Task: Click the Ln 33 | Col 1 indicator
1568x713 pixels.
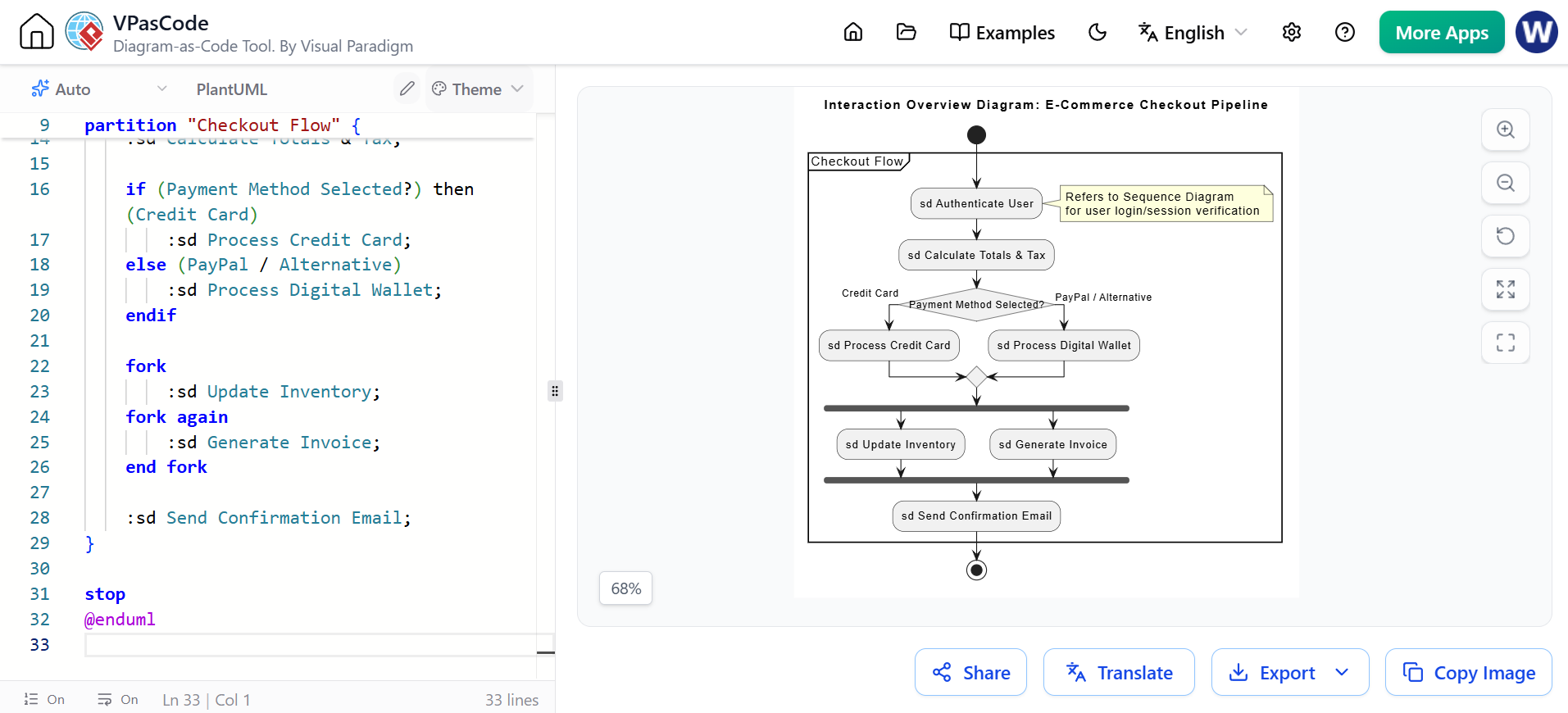Action: pos(207,700)
